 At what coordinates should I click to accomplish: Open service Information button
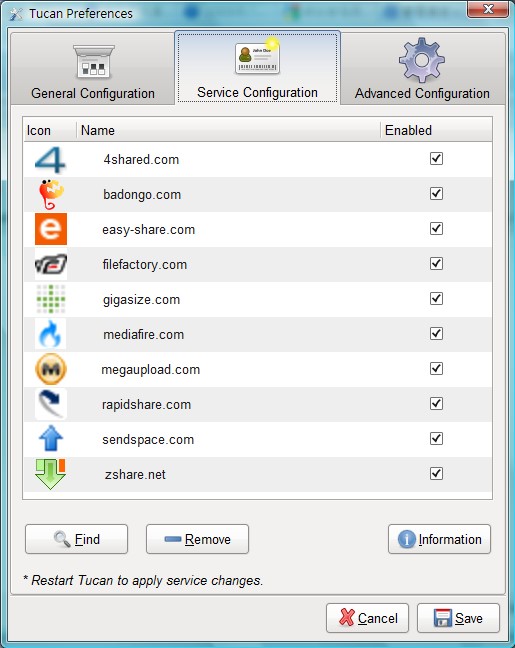click(x=439, y=539)
